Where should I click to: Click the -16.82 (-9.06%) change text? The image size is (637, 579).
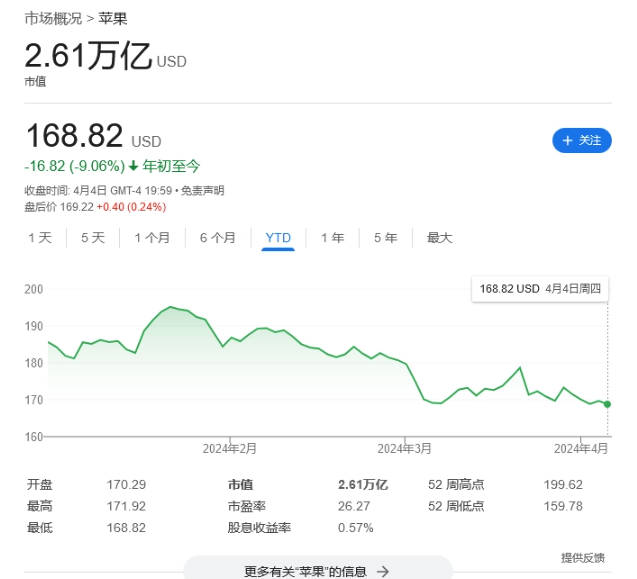(75, 166)
